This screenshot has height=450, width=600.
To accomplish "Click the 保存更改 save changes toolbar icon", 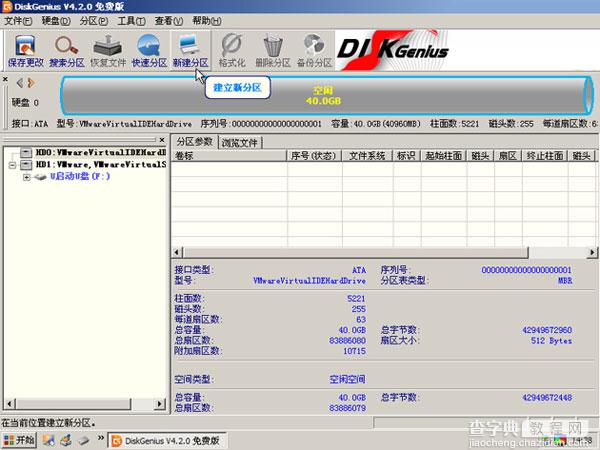I will (26, 51).
